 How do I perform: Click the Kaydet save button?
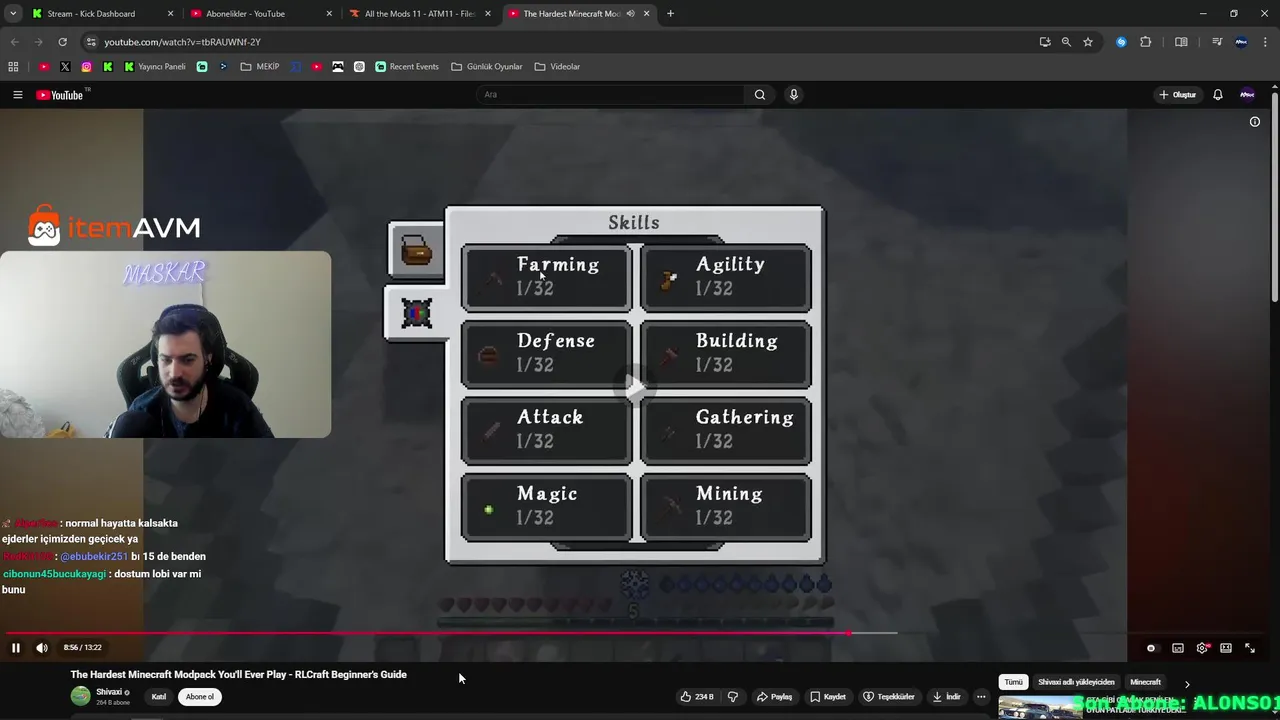(828, 697)
